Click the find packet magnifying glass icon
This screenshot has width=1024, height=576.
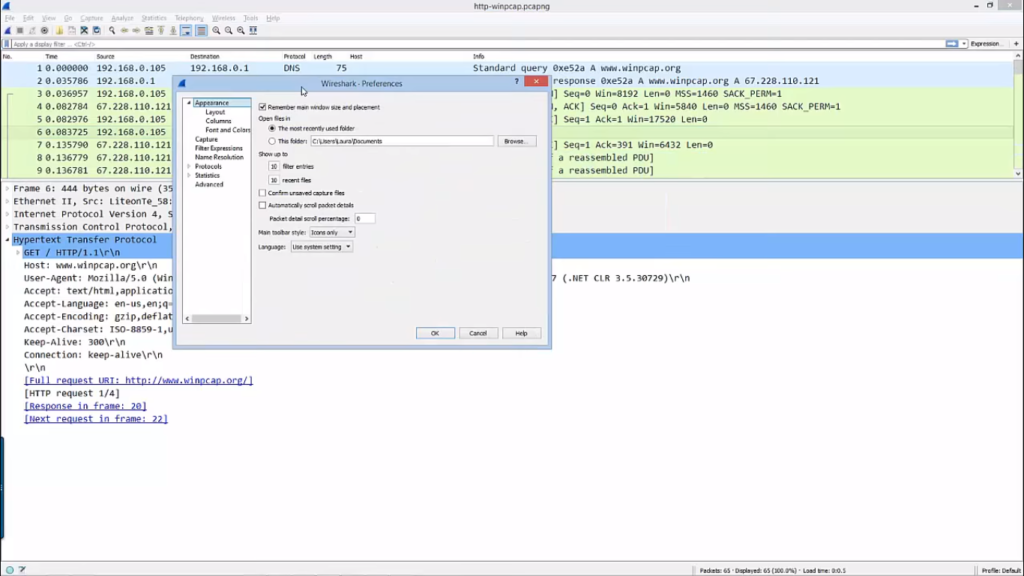tap(110, 31)
